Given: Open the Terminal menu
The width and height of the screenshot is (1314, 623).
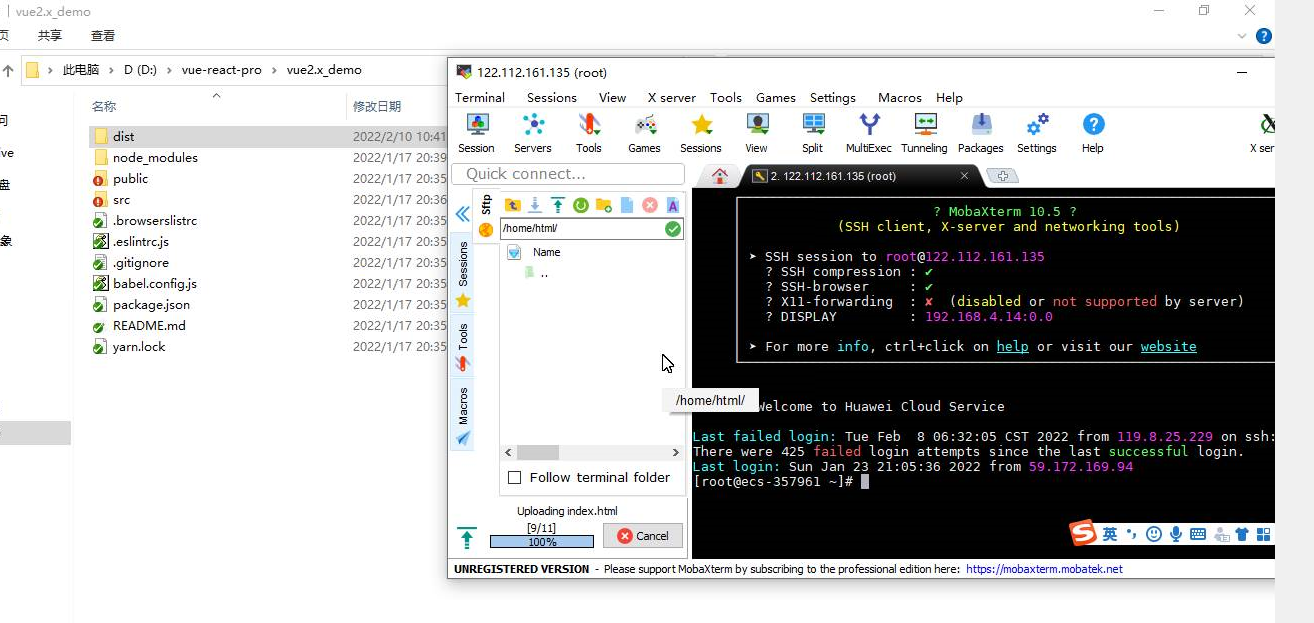Looking at the screenshot, I should pyautogui.click(x=480, y=97).
